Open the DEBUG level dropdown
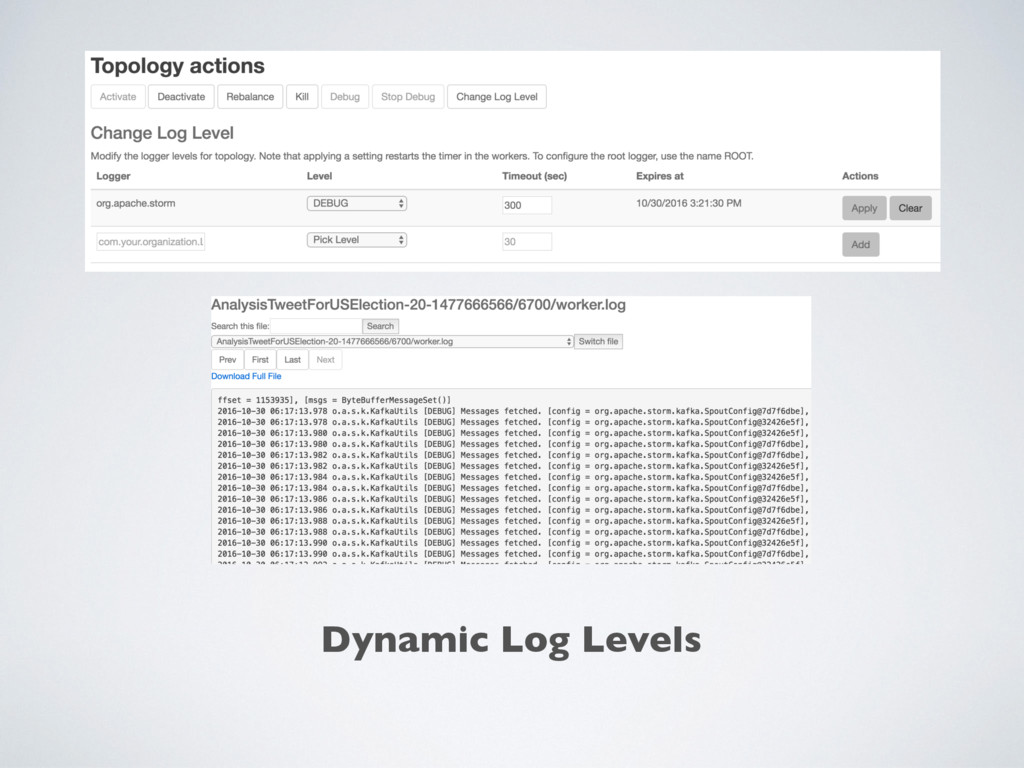 coord(356,203)
